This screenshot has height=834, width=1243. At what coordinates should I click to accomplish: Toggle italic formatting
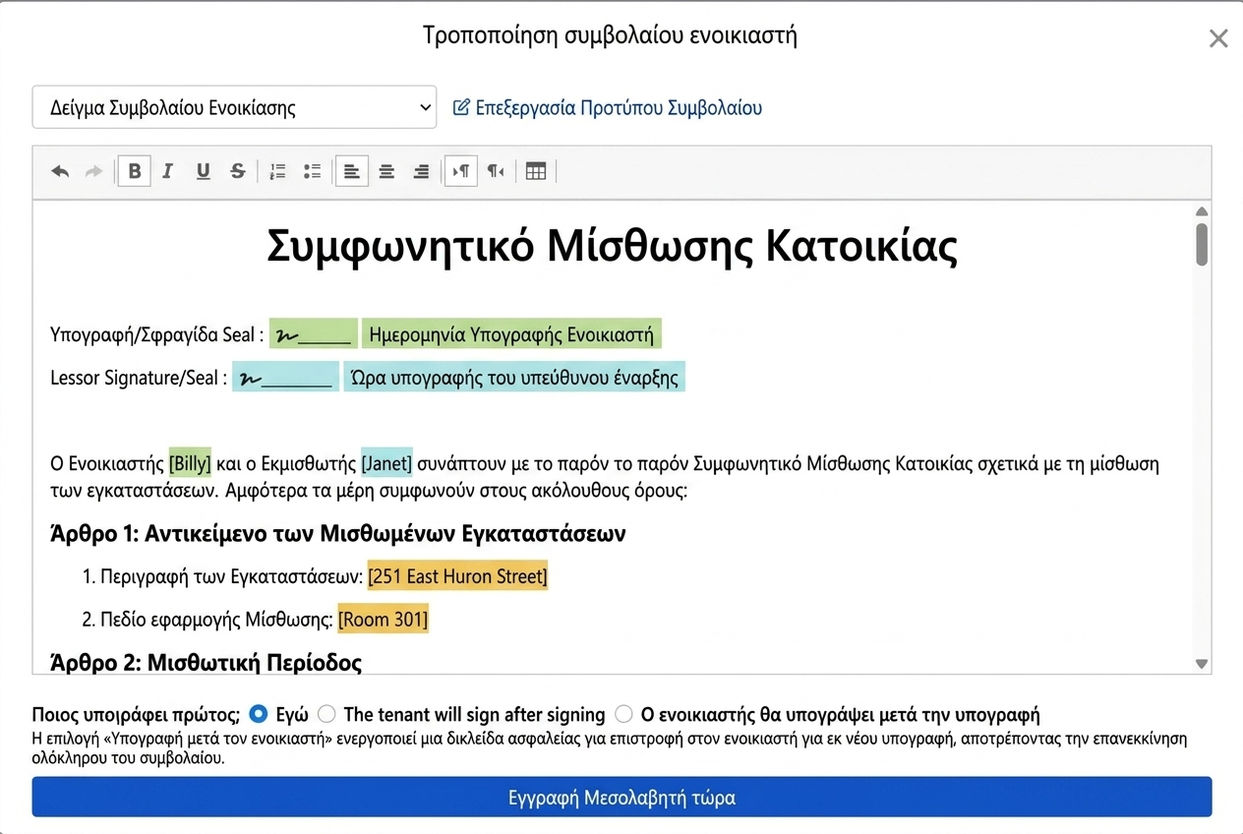(x=168, y=172)
